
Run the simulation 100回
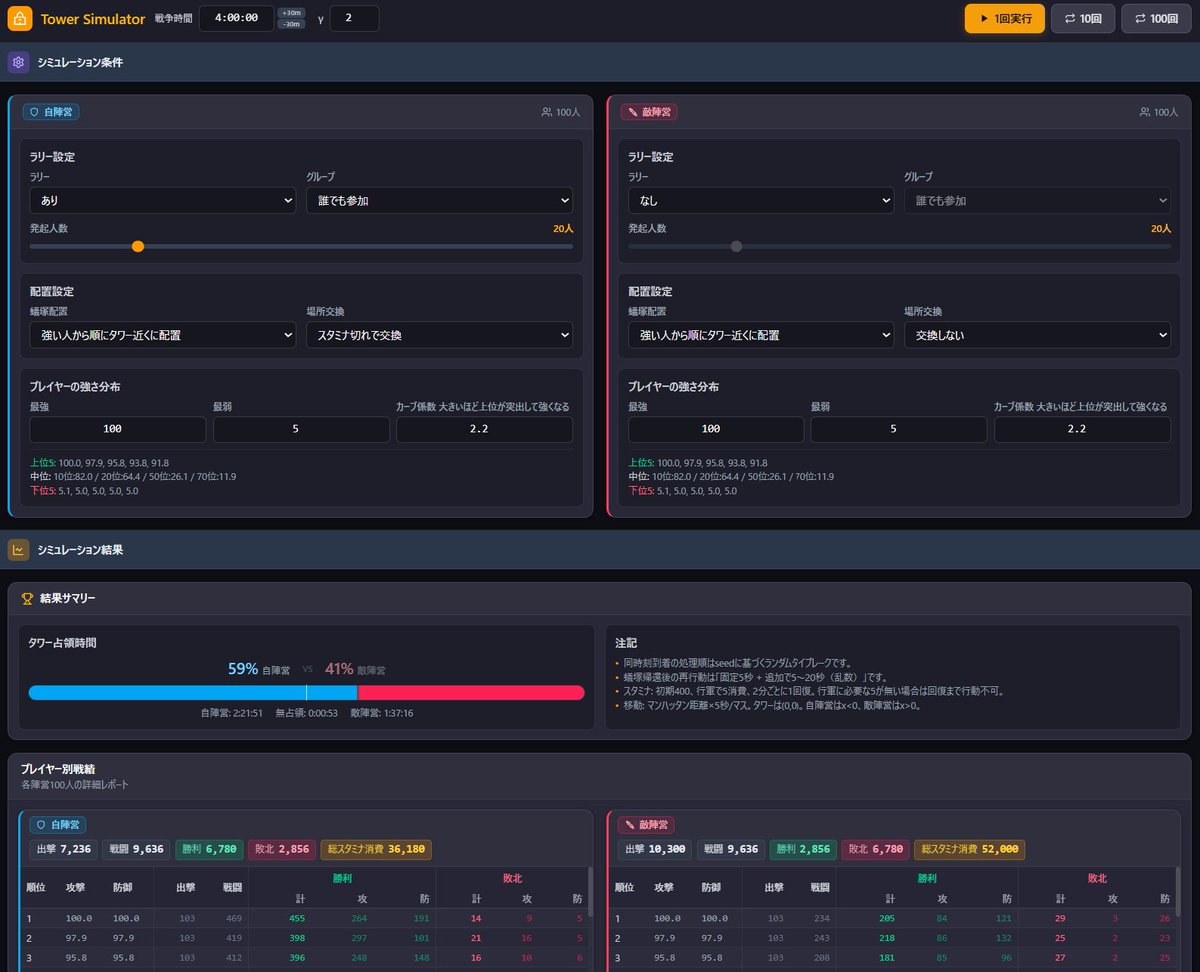[1157, 18]
